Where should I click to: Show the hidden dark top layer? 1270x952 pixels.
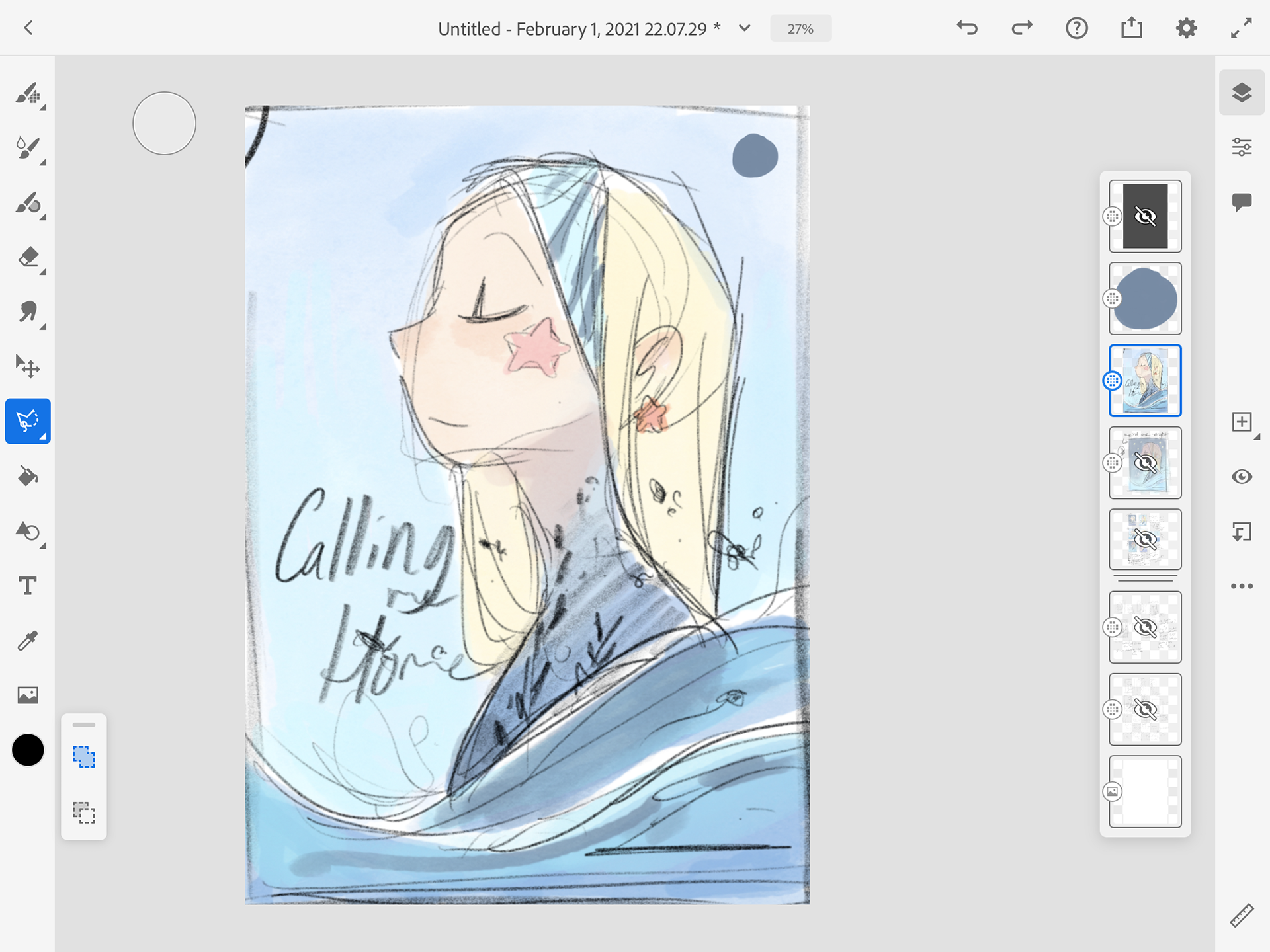(x=1145, y=216)
